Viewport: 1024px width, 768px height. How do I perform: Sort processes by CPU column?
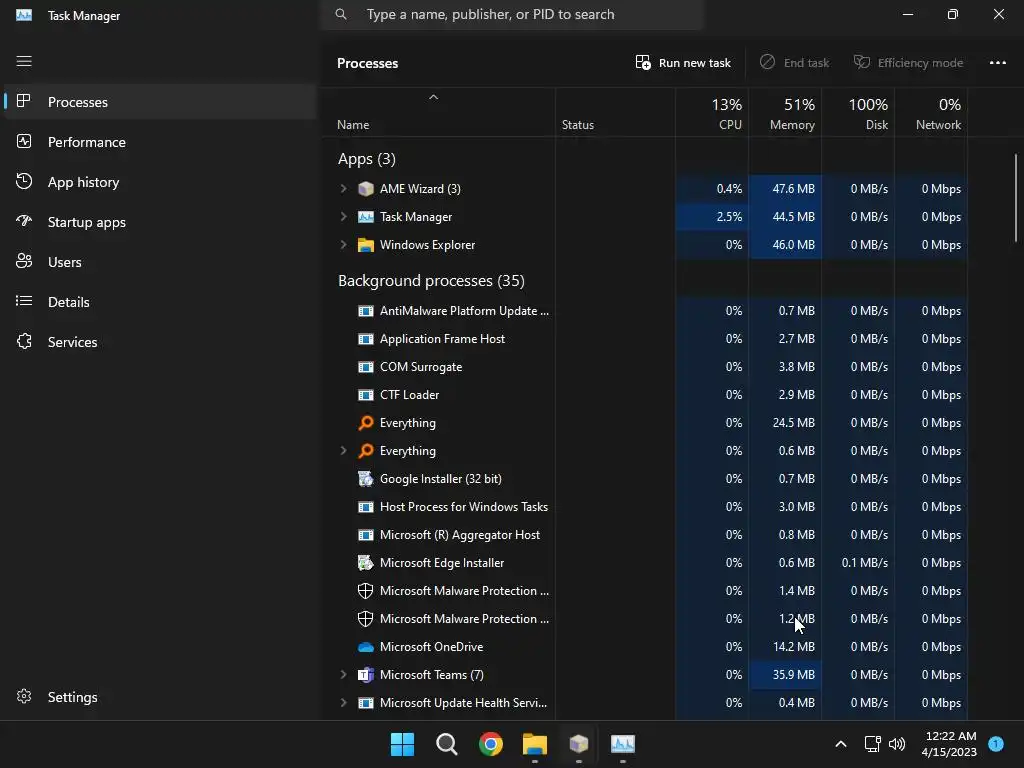click(712, 112)
